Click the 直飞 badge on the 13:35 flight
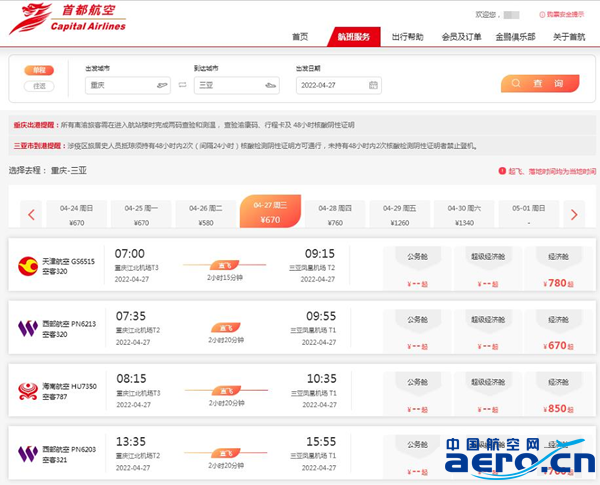Screen dimensions: 600x485 226,453
